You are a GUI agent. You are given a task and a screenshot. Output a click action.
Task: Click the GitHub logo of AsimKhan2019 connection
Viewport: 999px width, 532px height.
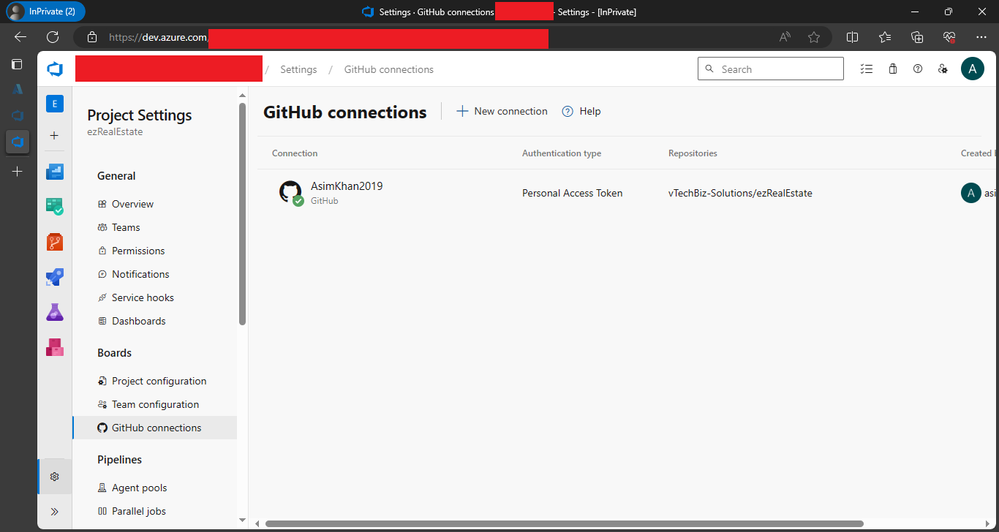pyautogui.click(x=291, y=192)
